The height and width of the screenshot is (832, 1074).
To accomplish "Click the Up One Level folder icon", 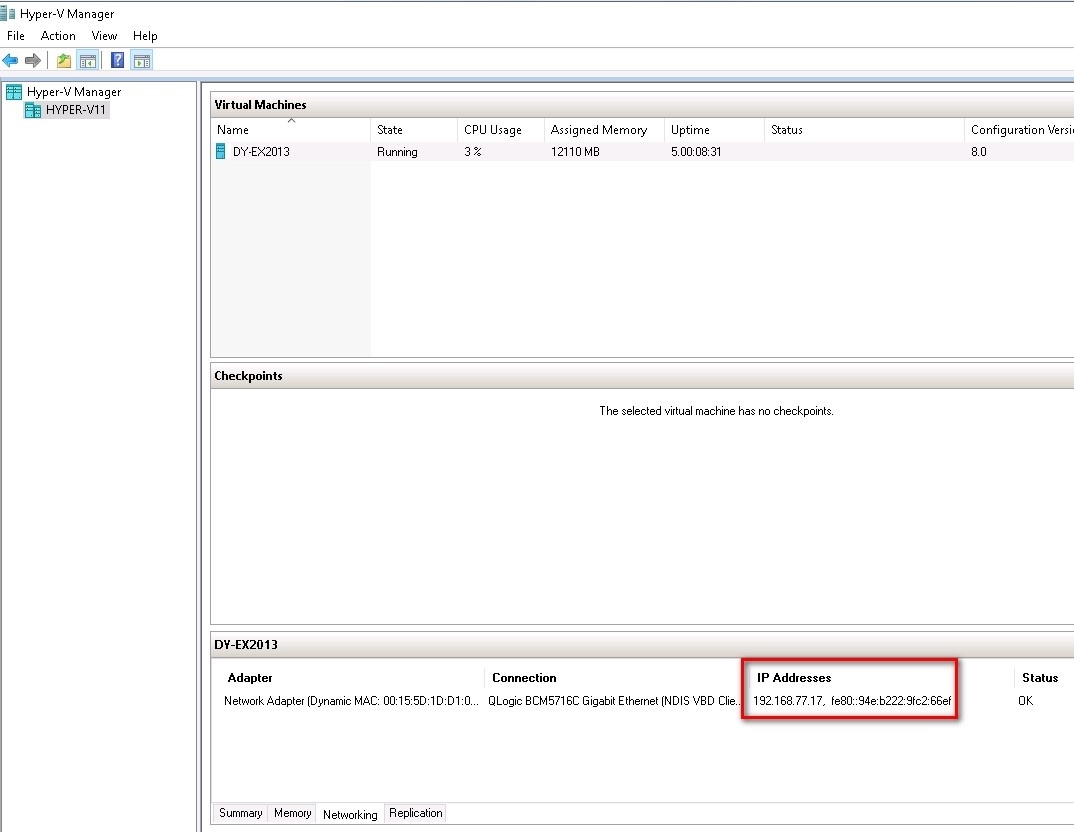I will [x=64, y=61].
